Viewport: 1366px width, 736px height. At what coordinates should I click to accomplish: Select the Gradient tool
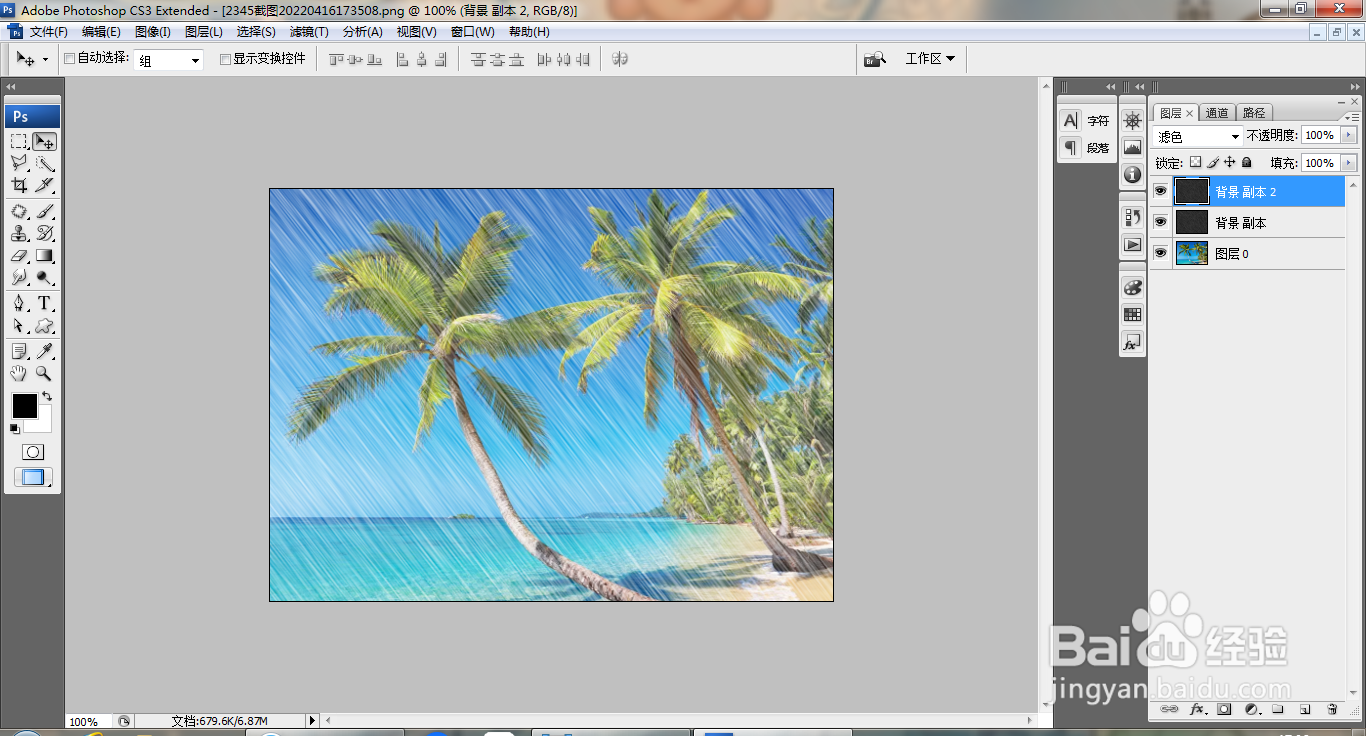tap(45, 255)
